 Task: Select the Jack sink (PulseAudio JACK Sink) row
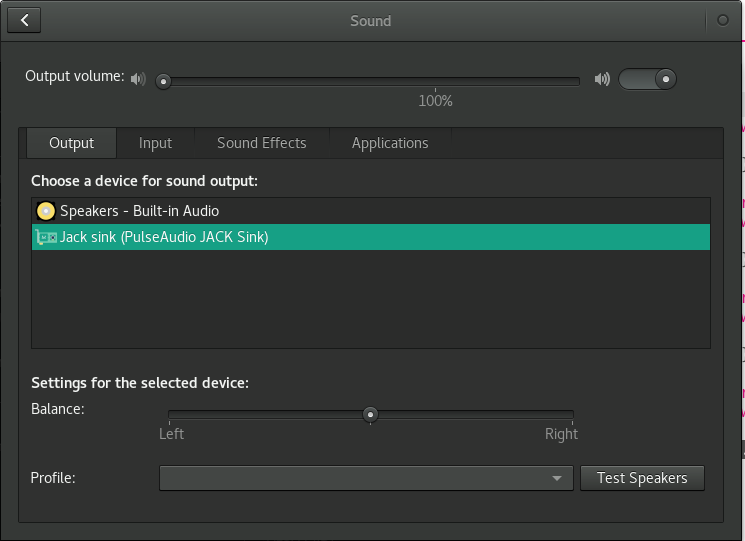pyautogui.click(x=164, y=237)
